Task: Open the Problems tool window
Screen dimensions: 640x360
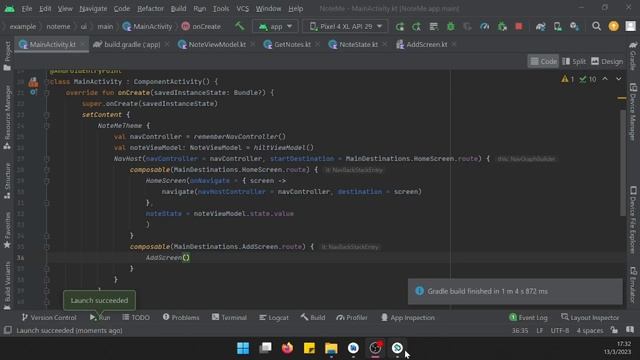Action: click(x=181, y=318)
